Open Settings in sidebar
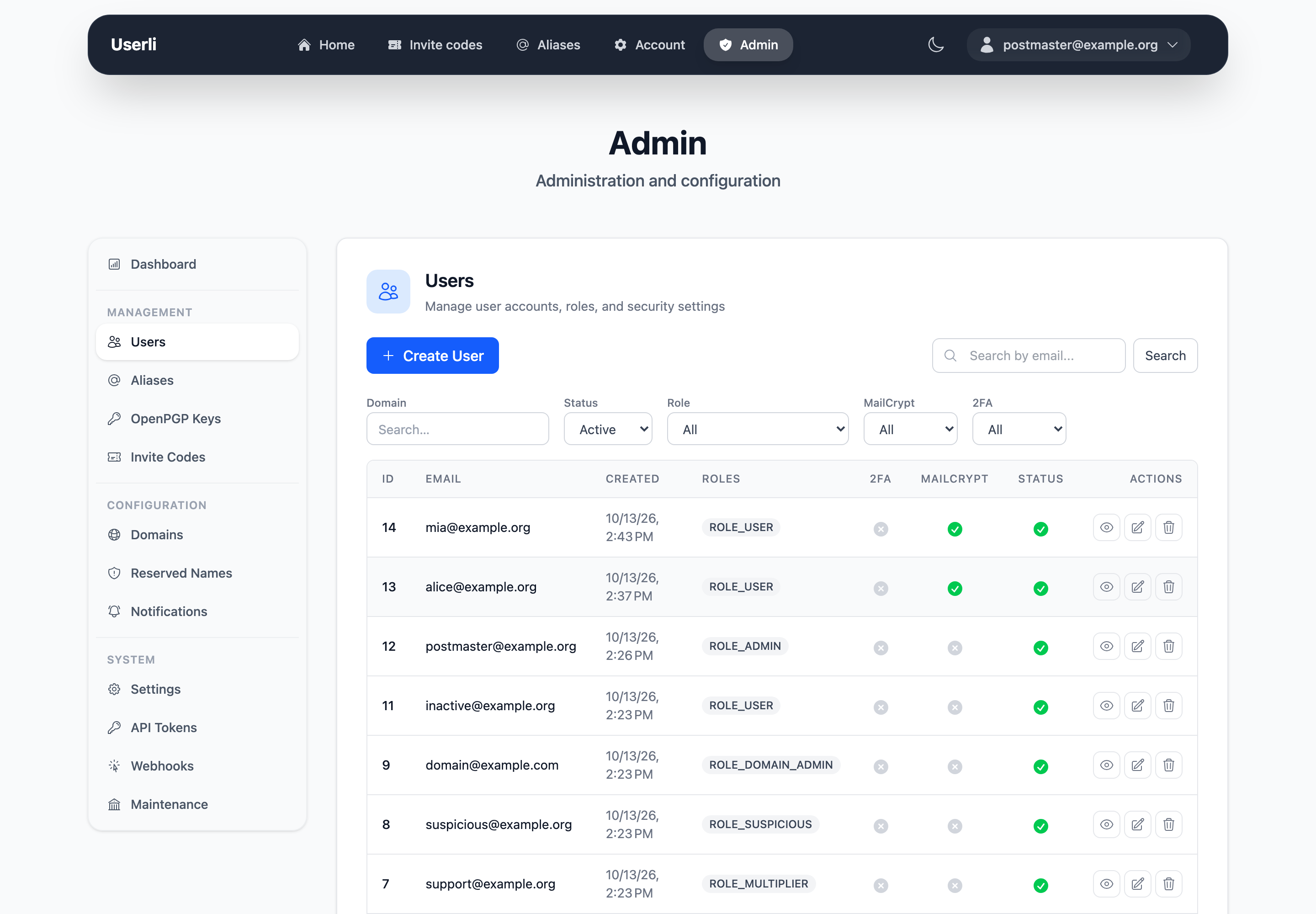 pos(197,690)
